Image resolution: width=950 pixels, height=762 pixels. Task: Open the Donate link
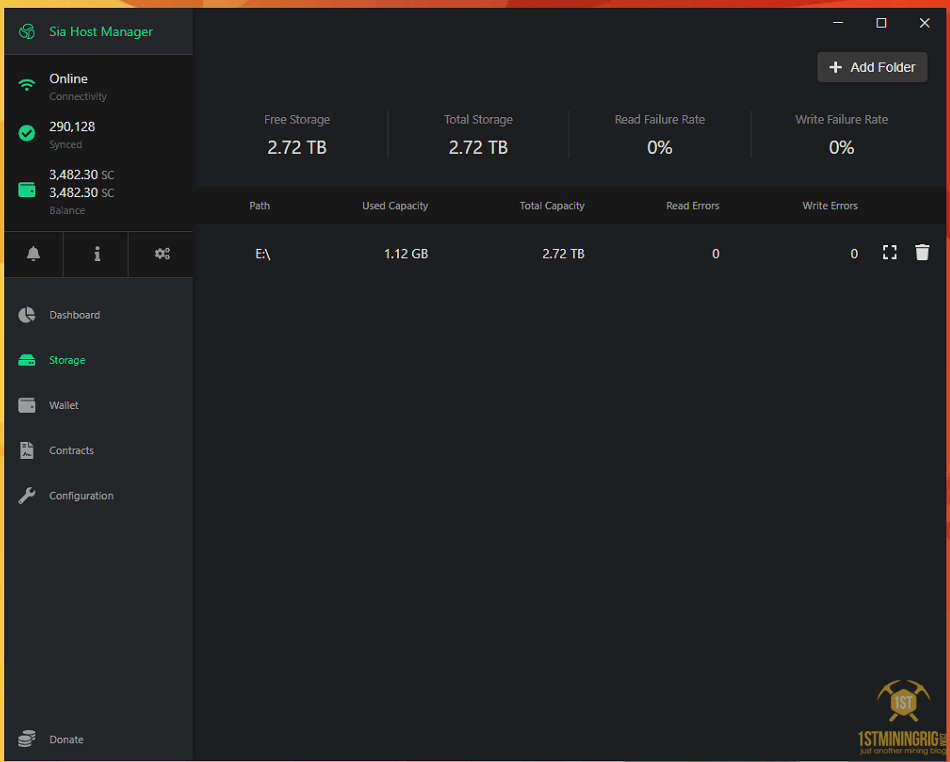tap(67, 740)
